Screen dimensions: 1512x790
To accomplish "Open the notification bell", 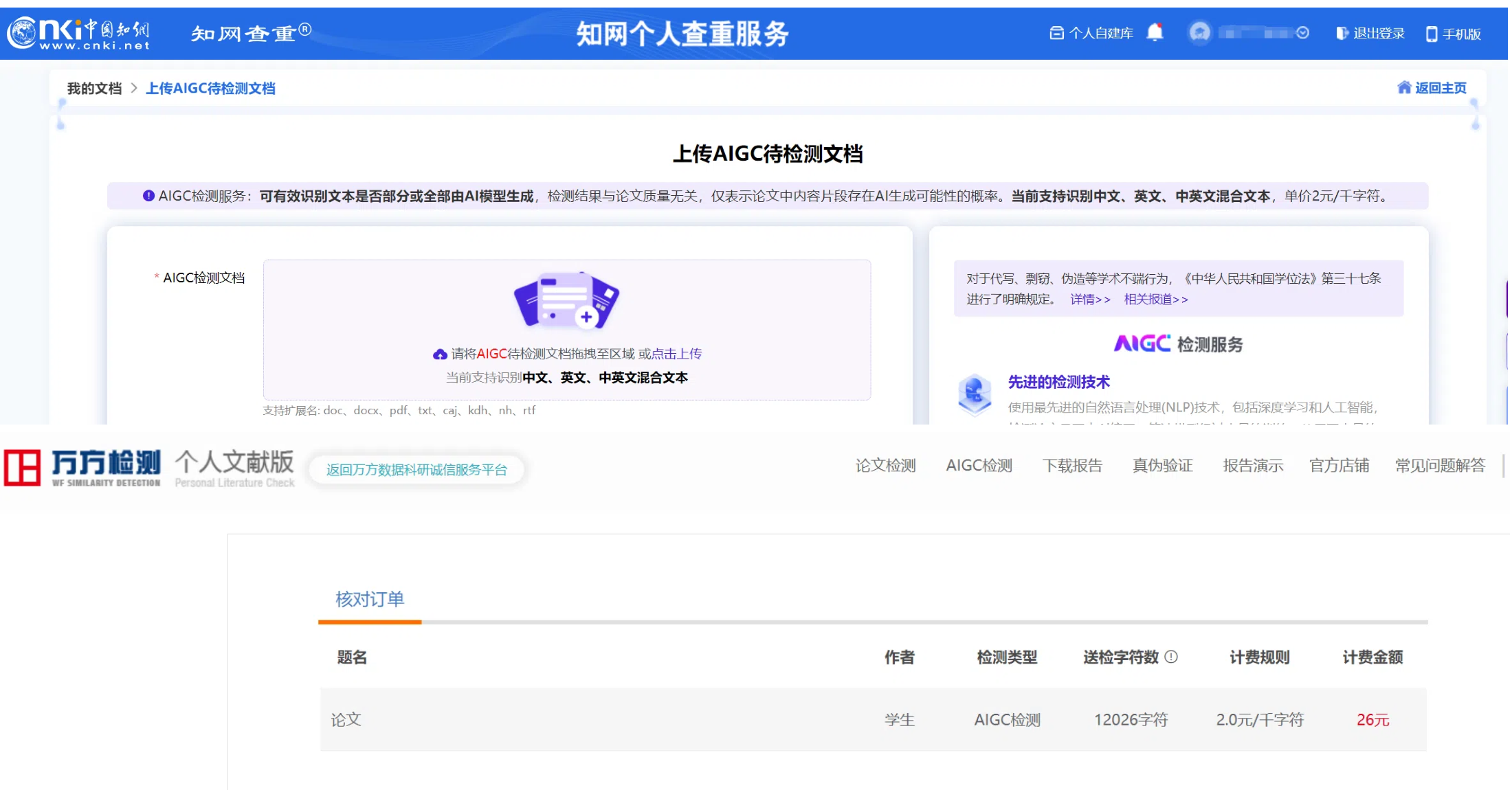I will (1155, 32).
